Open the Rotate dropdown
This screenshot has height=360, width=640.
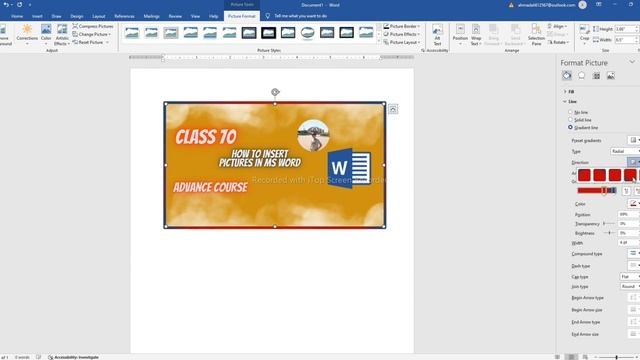[x=558, y=42]
